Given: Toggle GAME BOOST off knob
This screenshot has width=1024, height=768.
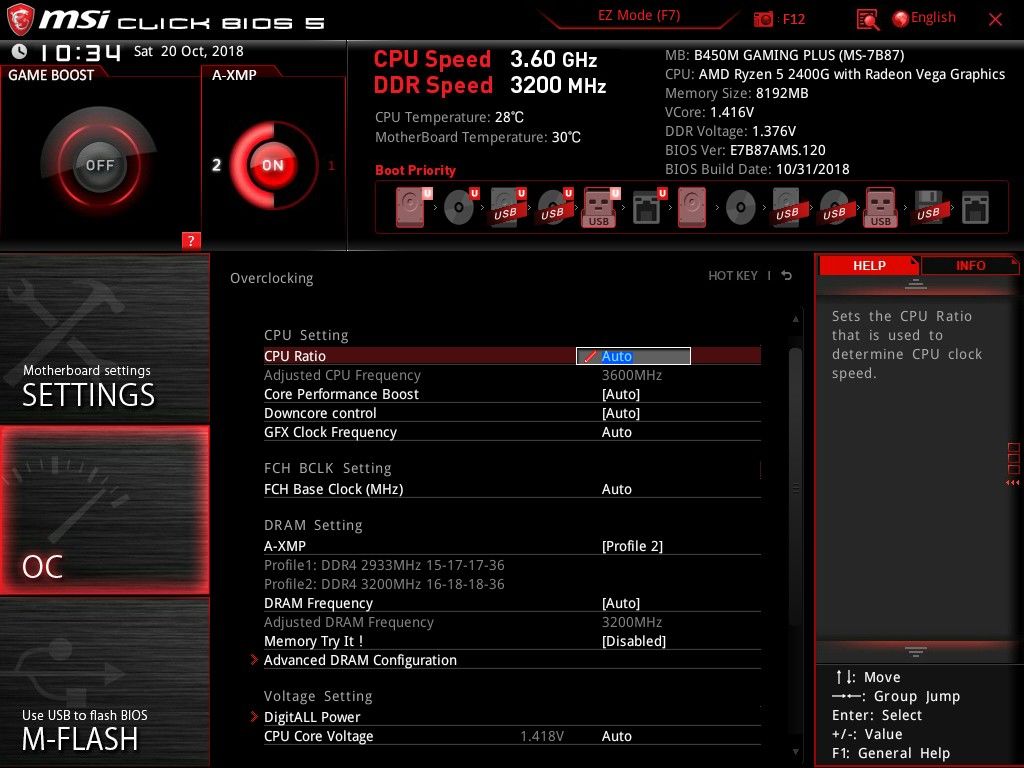Looking at the screenshot, I should pyautogui.click(x=99, y=165).
